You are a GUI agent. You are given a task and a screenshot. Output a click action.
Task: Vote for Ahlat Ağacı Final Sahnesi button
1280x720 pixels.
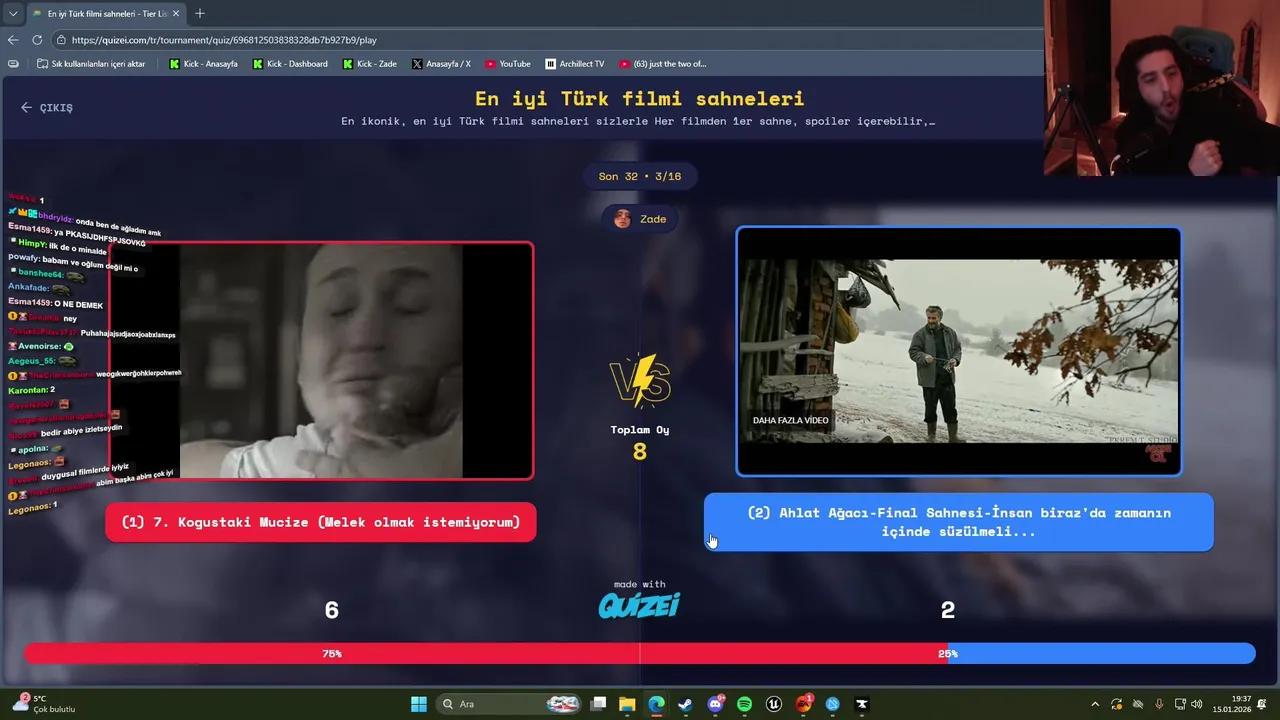coord(959,522)
